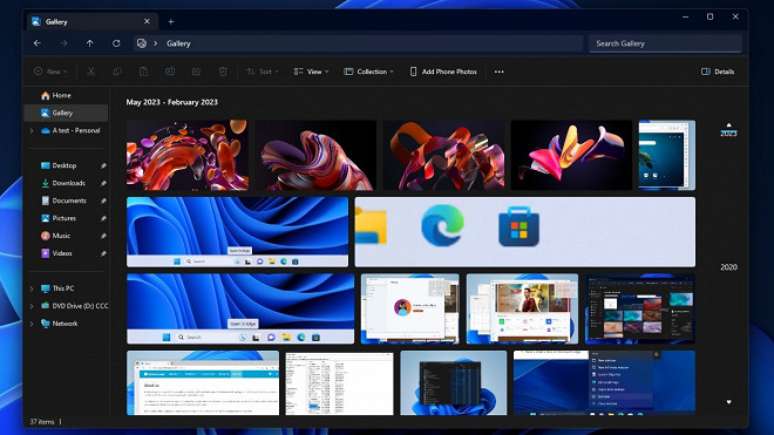The height and width of the screenshot is (435, 774).
Task: Open the Desktop folder in sidebar
Action: 59,166
